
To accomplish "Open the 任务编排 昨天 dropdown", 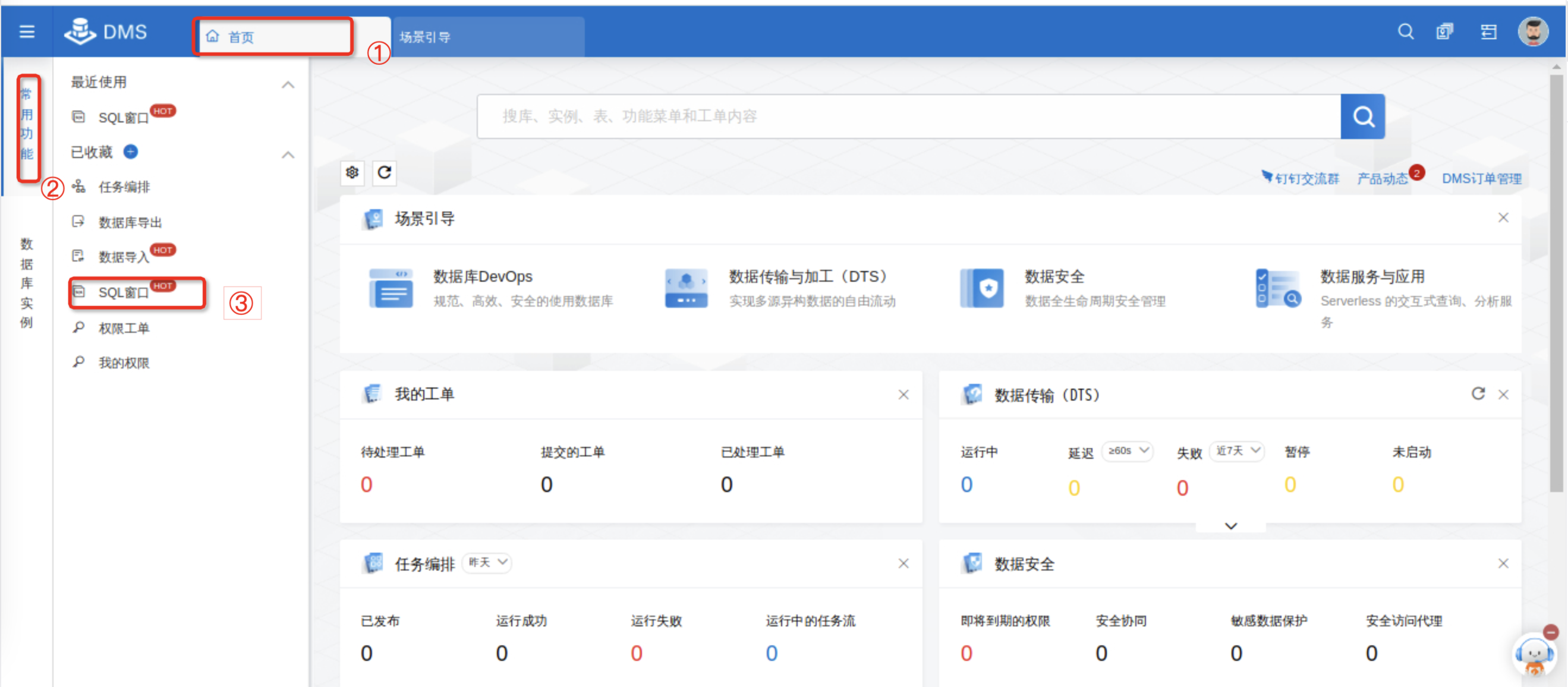I will click(x=487, y=562).
